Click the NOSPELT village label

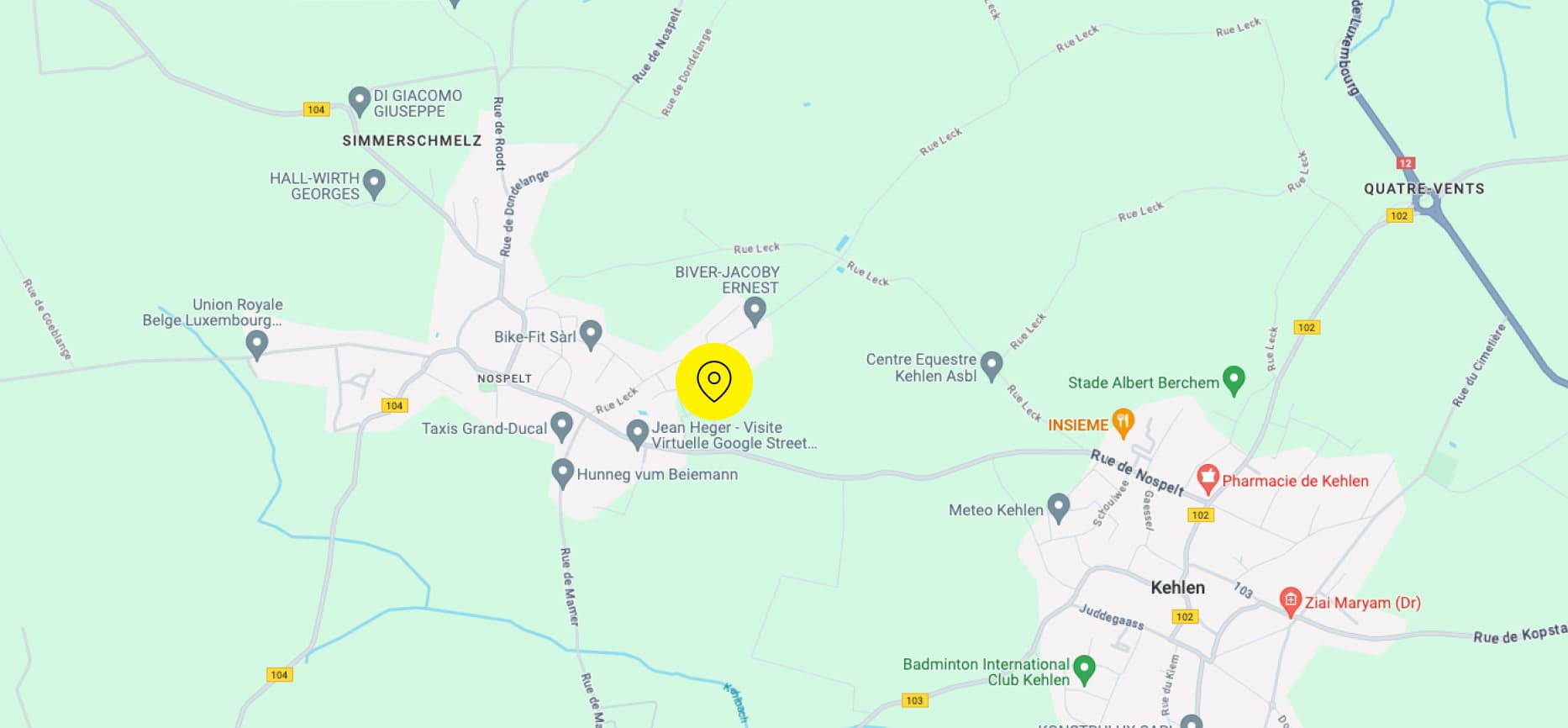(x=504, y=378)
